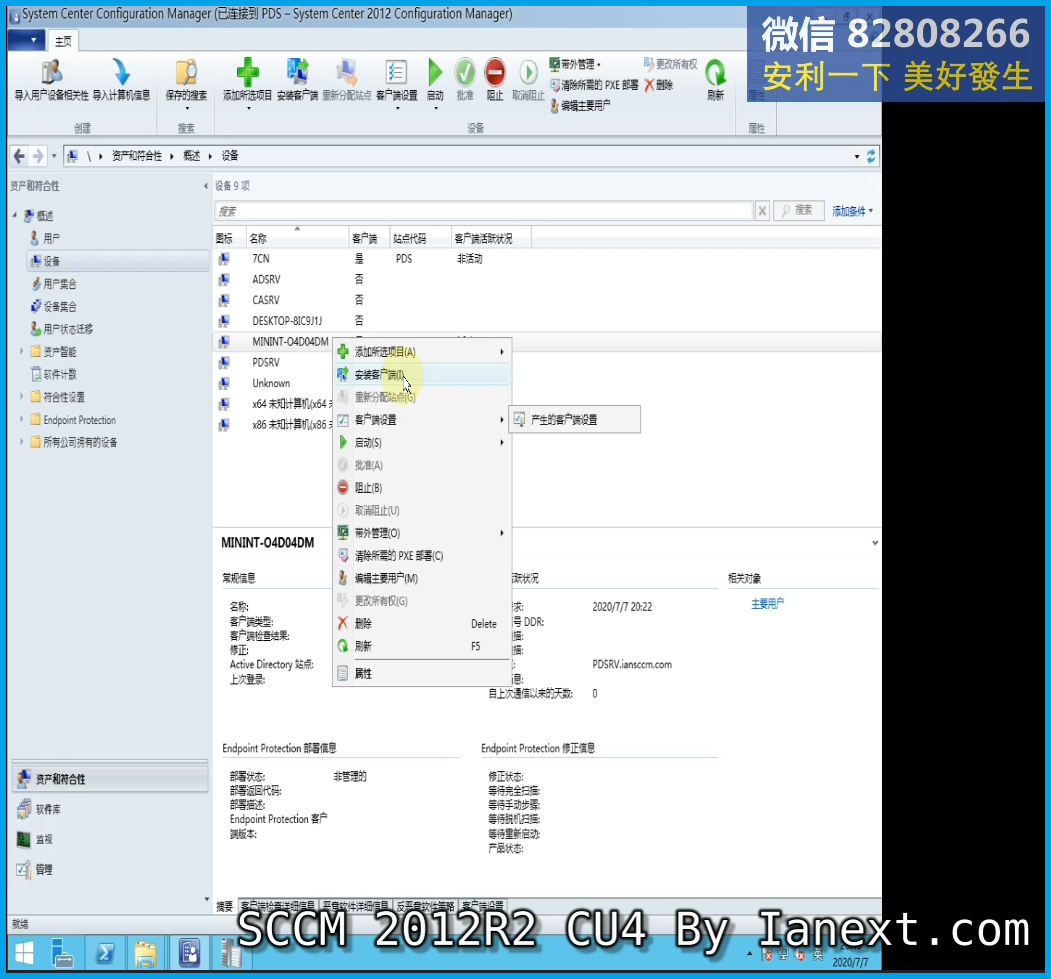Select 属性 in the context menu
Screen dimensions: 1051x979
422,673
